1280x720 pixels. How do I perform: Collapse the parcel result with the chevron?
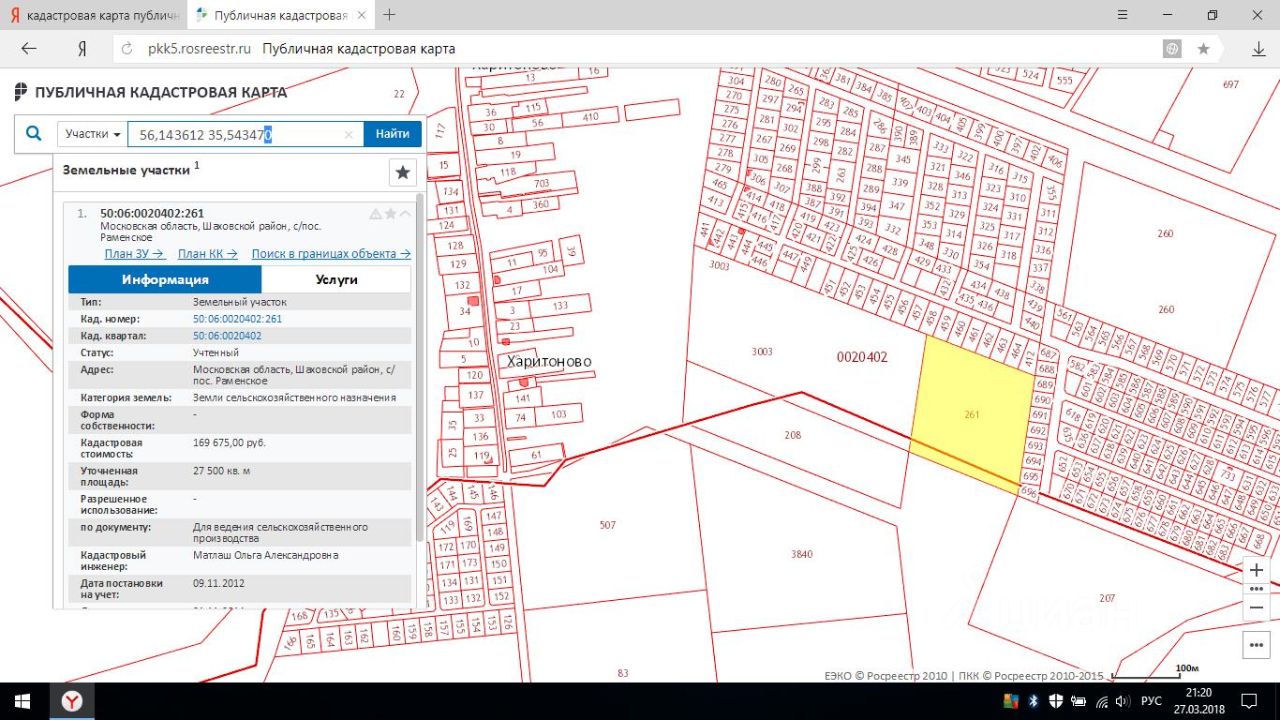coord(405,214)
